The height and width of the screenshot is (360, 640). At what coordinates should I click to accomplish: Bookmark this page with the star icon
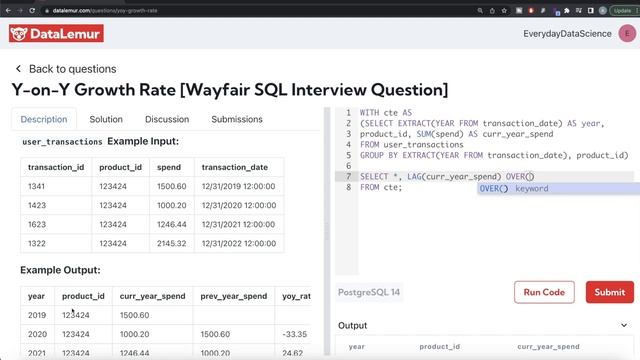tap(504, 11)
